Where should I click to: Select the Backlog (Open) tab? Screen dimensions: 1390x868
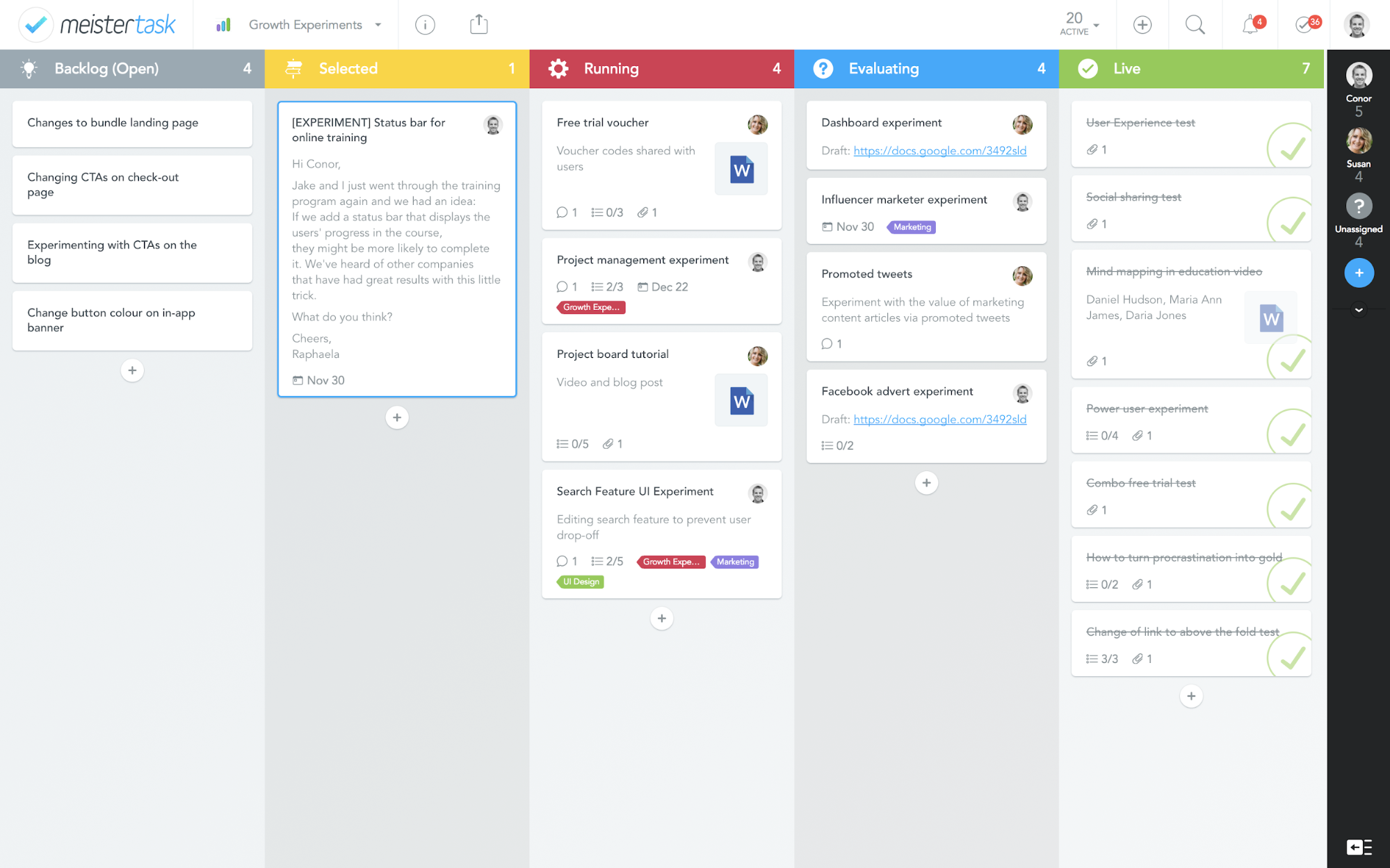pos(132,68)
